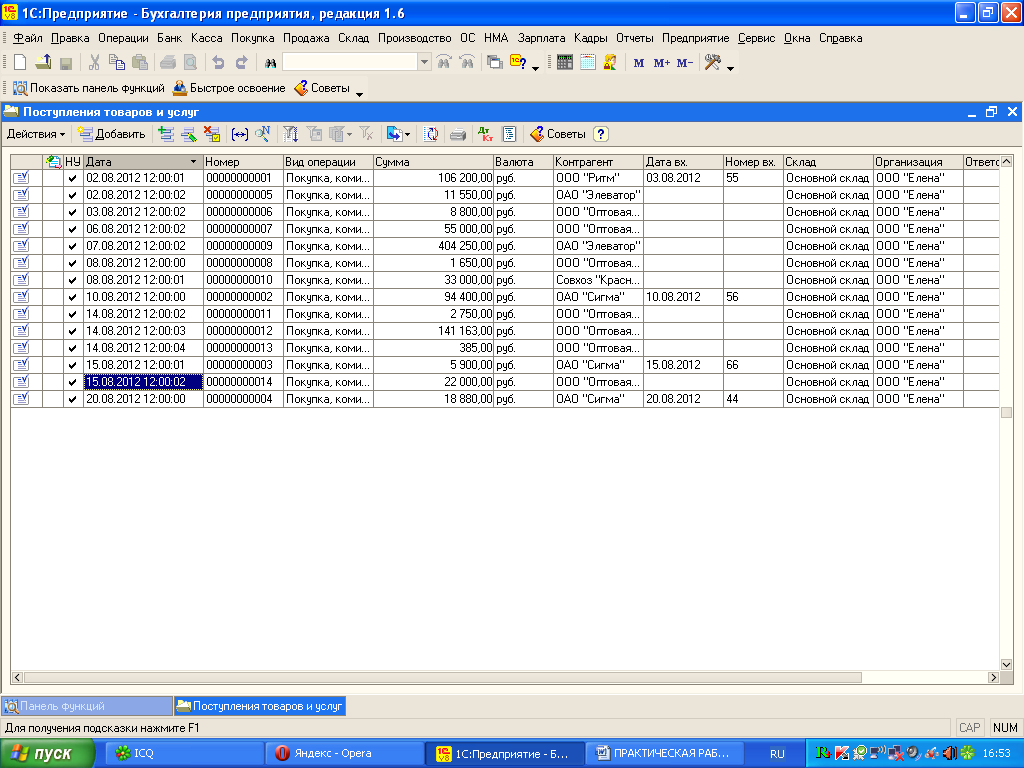Click the set deletion mark icon
Image resolution: width=1024 pixels, height=768 pixels.
pos(212,134)
